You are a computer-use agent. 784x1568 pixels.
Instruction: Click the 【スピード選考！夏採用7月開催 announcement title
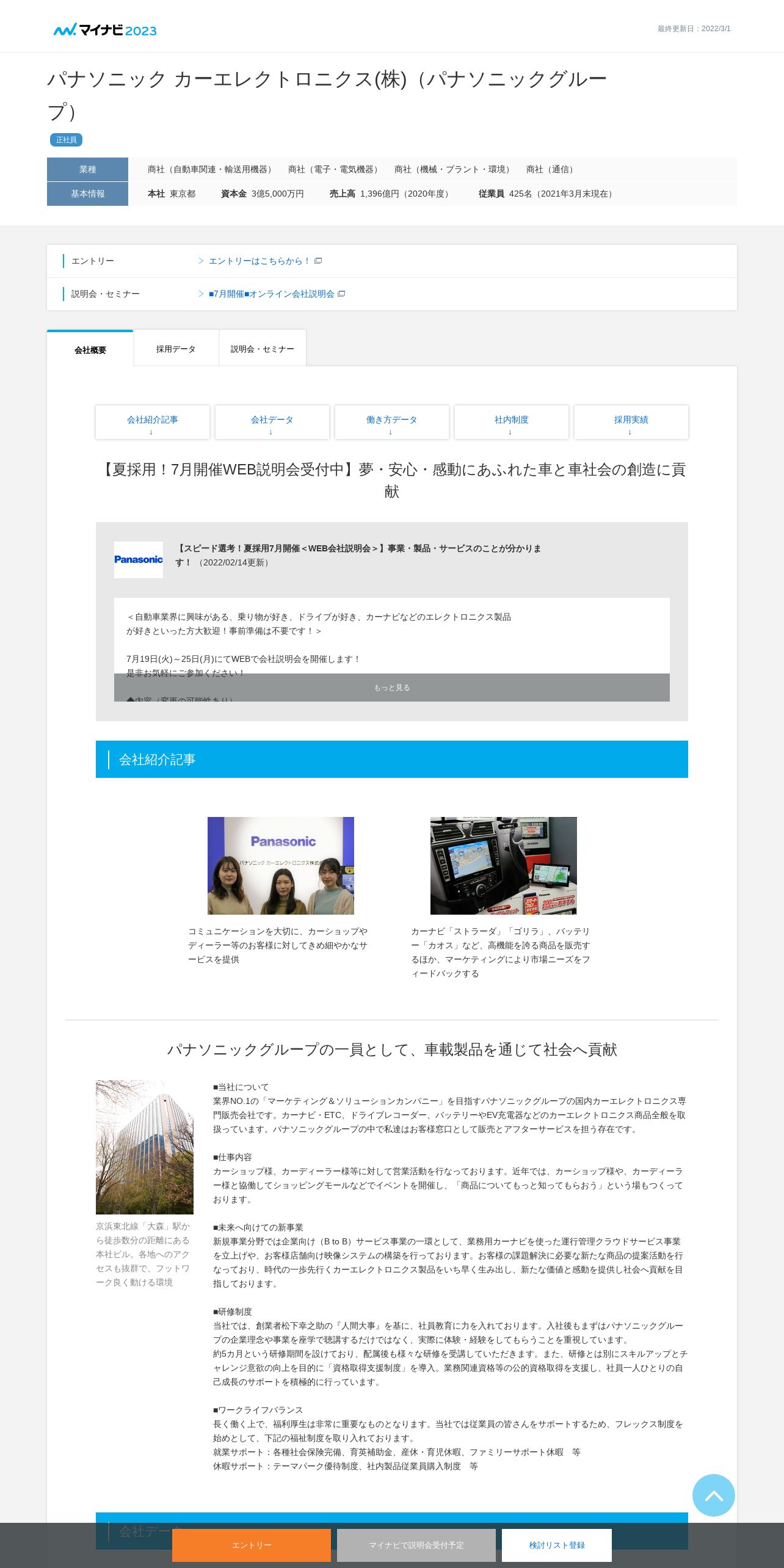[358, 555]
